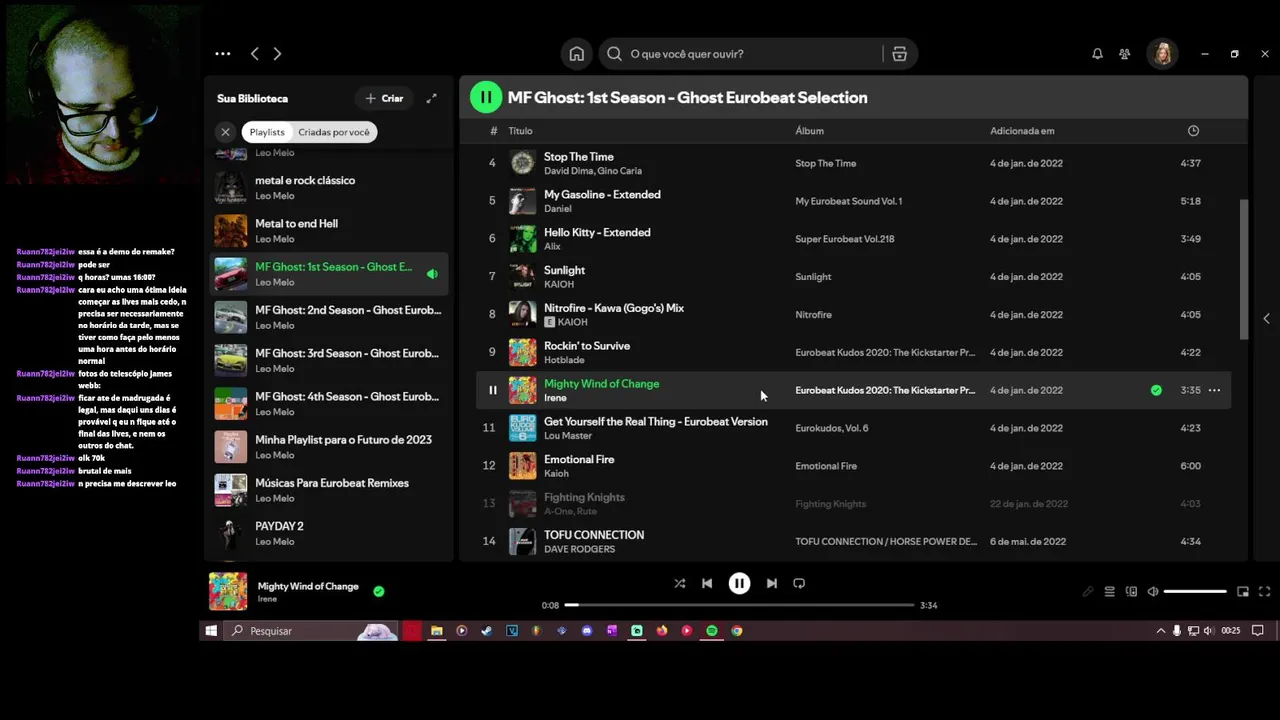Seek on the playback progress bar

[739, 605]
